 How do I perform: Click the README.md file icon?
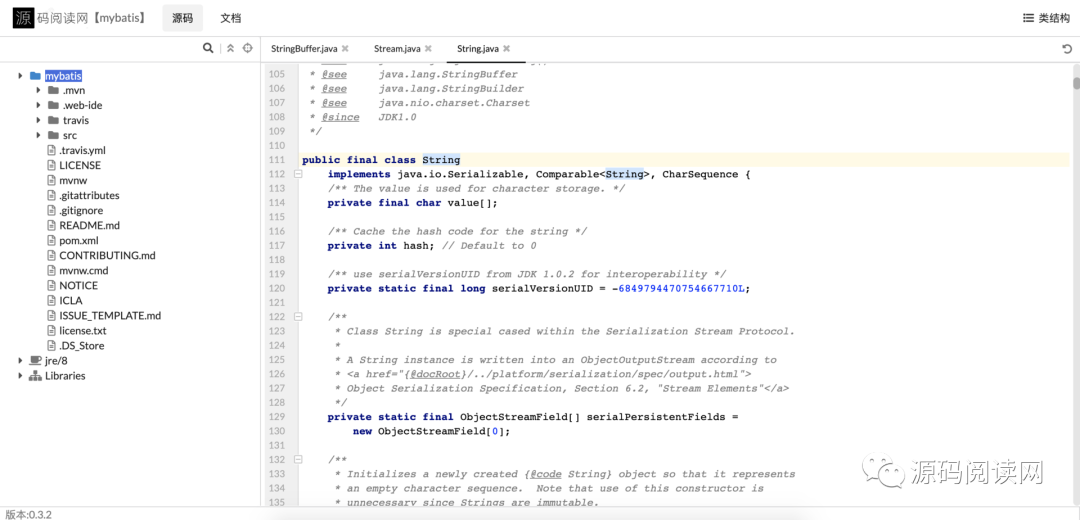52,225
